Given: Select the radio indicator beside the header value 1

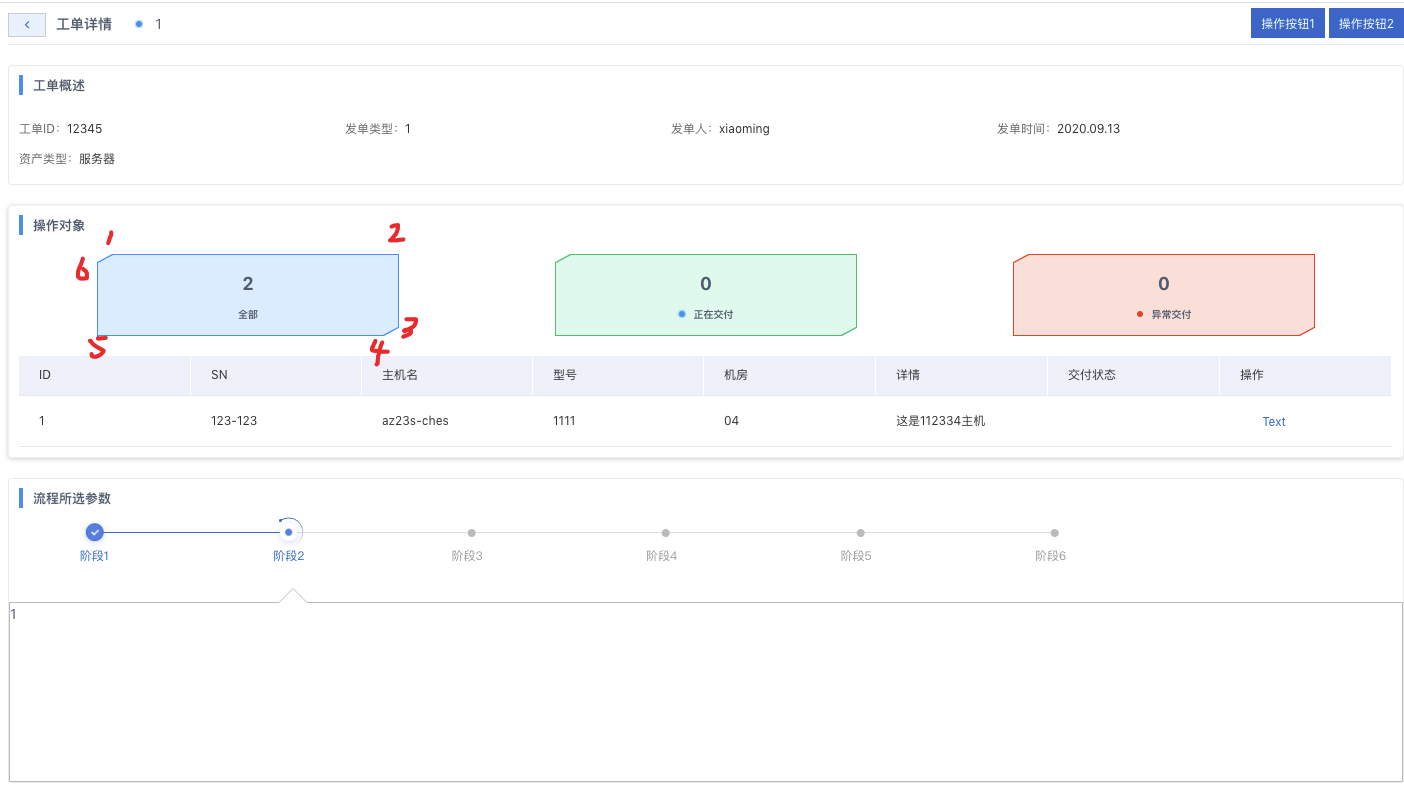Looking at the screenshot, I should point(138,23).
